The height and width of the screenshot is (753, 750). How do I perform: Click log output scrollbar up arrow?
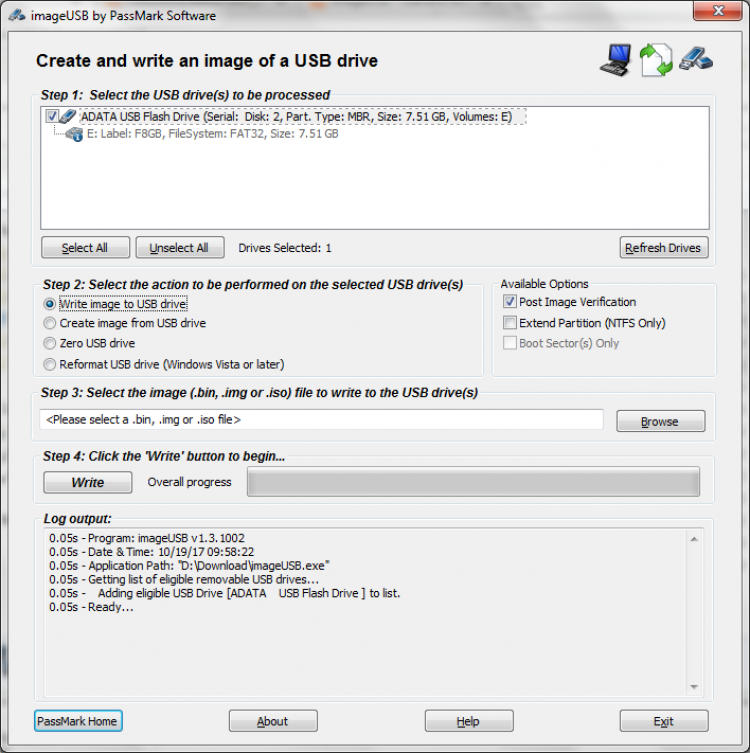tap(694, 539)
